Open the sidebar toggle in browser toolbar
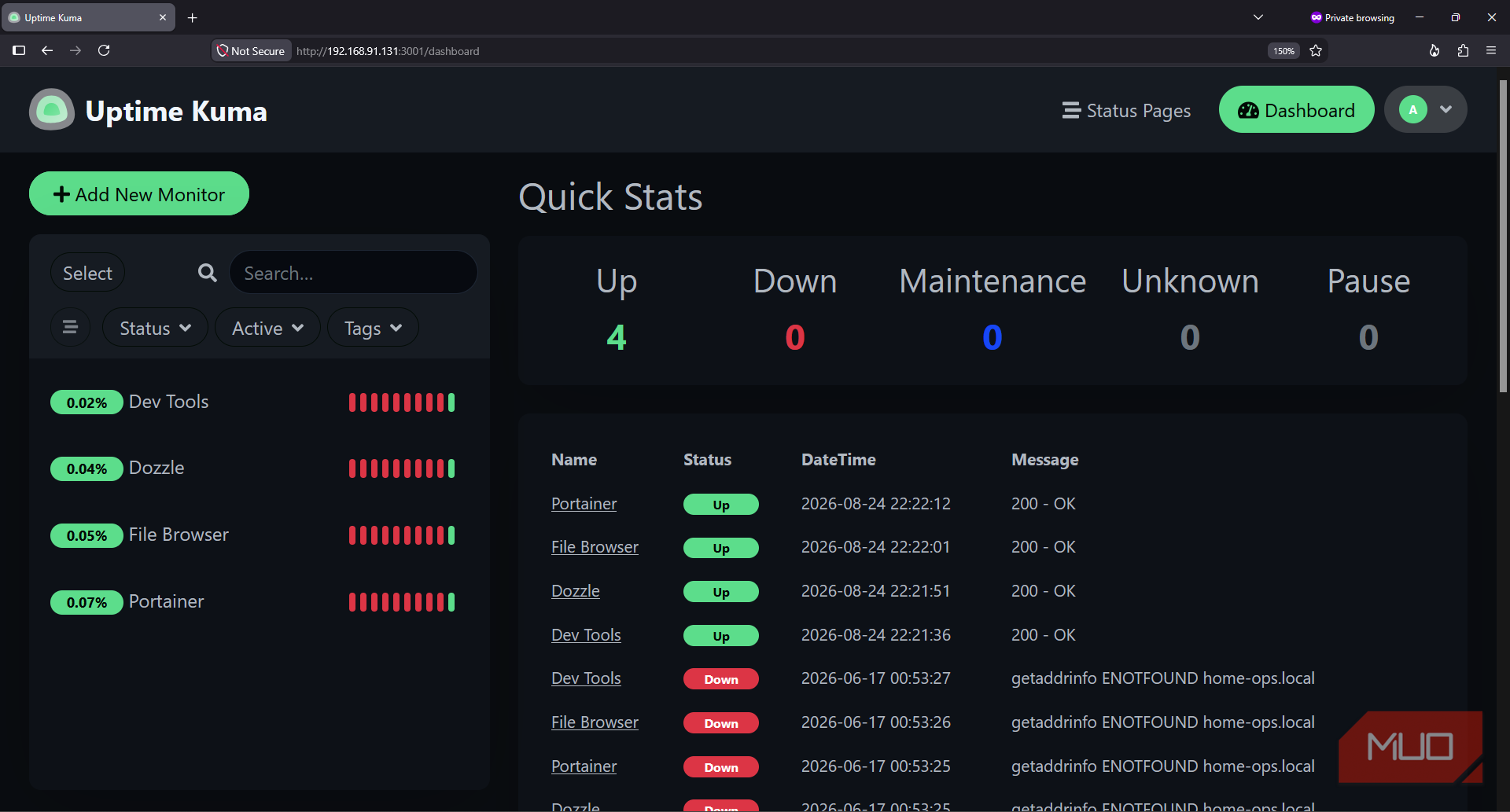This screenshot has width=1510, height=812. click(x=19, y=50)
